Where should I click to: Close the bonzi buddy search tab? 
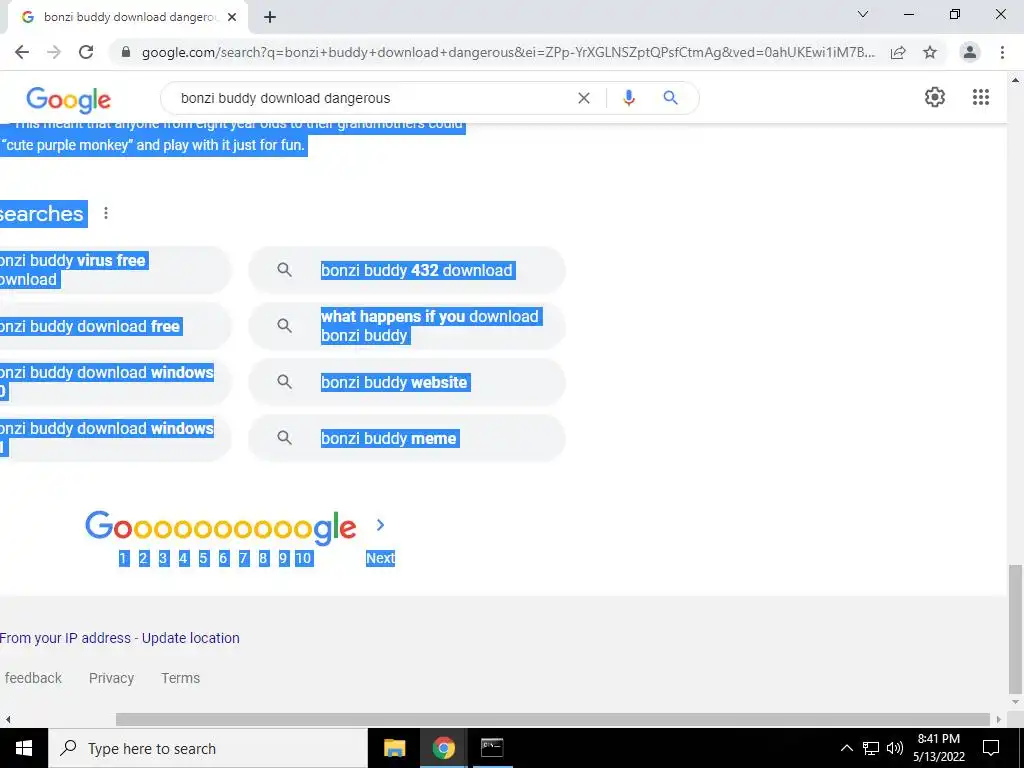tap(232, 18)
